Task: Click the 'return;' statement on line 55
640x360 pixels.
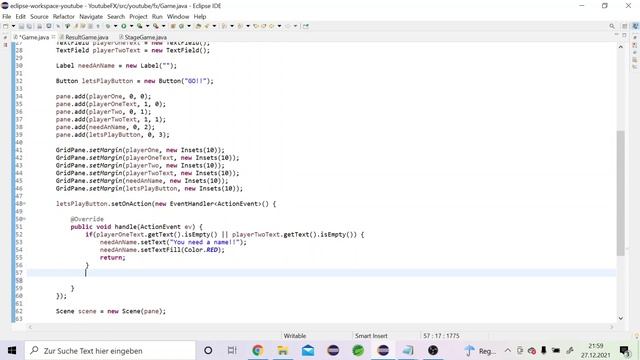Action: 113,258
